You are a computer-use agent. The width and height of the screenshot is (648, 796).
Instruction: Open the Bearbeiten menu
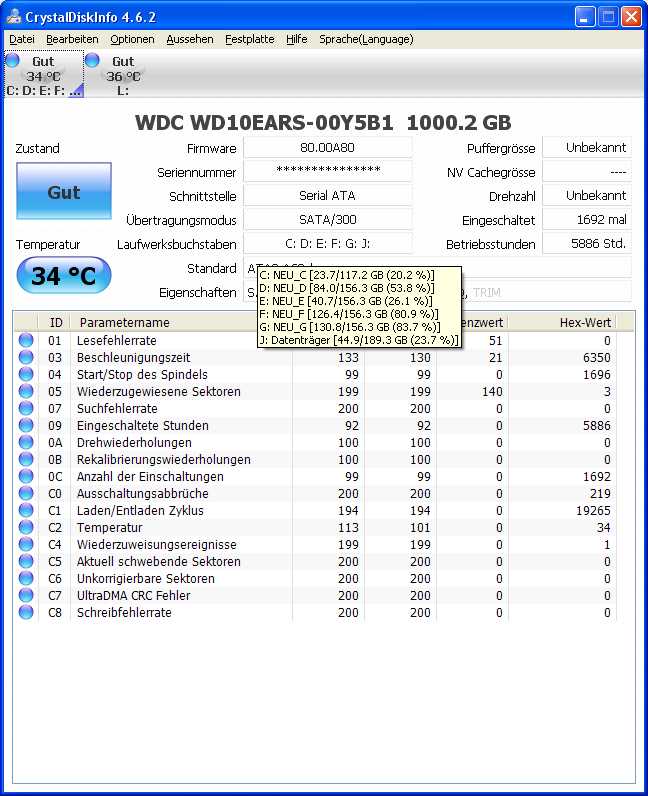click(x=72, y=39)
